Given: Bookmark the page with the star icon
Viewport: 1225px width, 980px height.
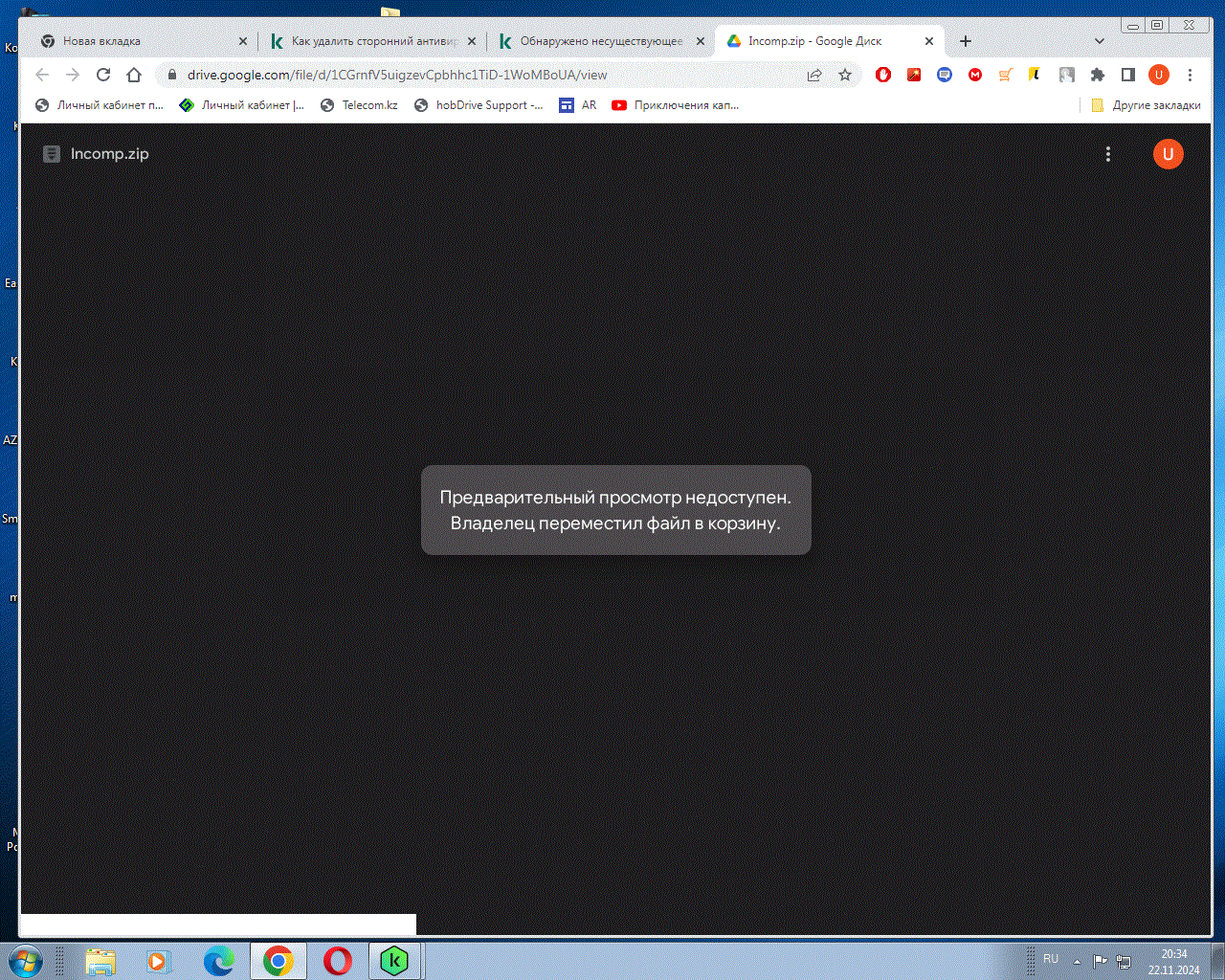Looking at the screenshot, I should tap(844, 74).
